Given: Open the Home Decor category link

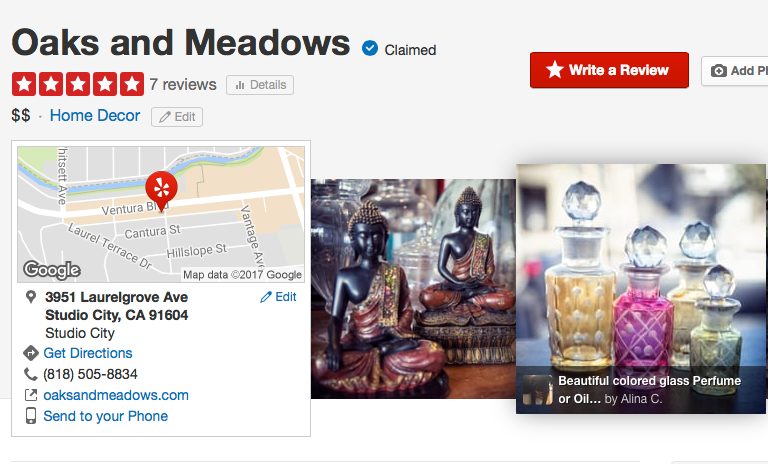Looking at the screenshot, I should [95, 116].
